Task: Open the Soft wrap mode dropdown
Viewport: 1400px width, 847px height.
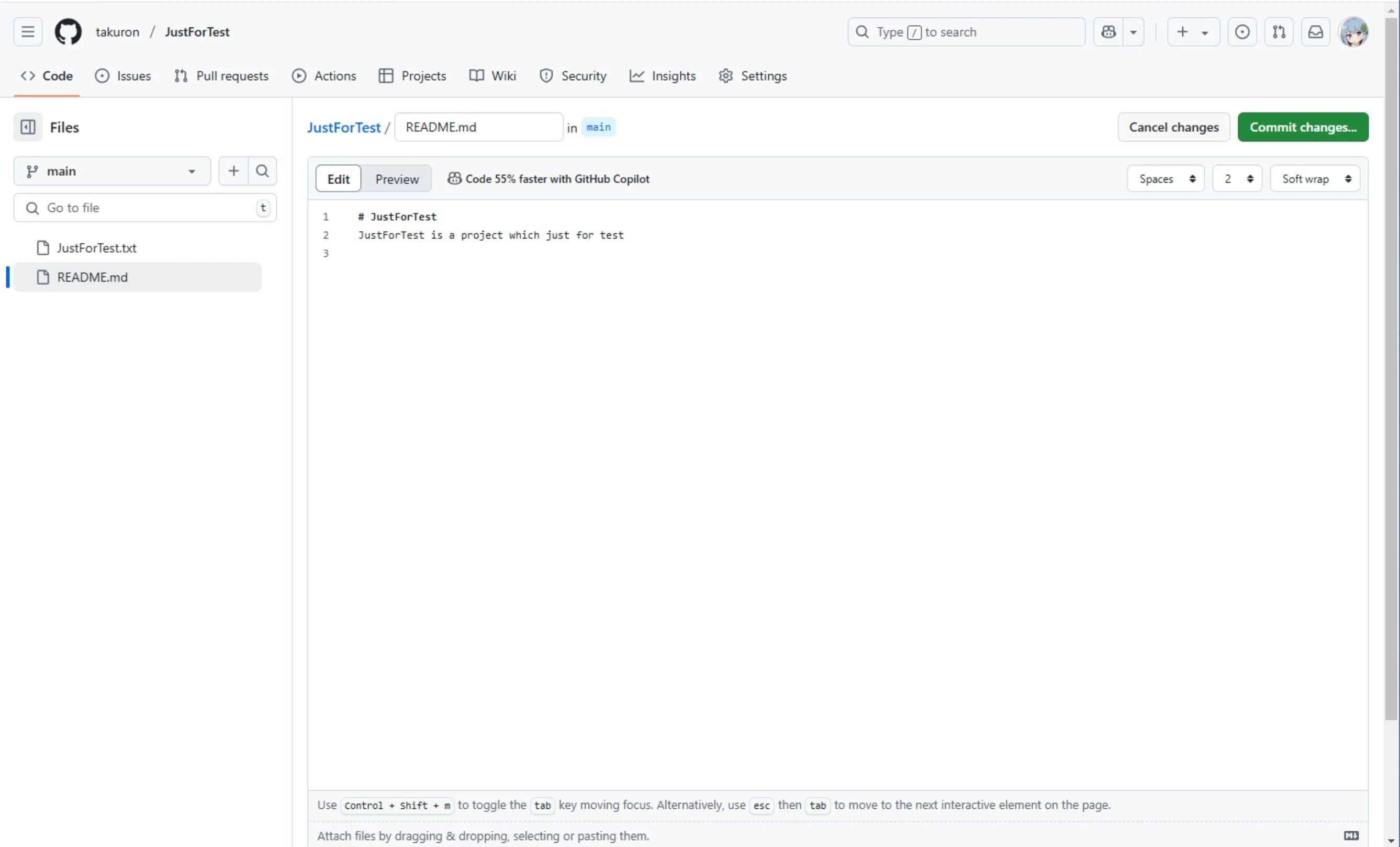Action: tap(1315, 179)
